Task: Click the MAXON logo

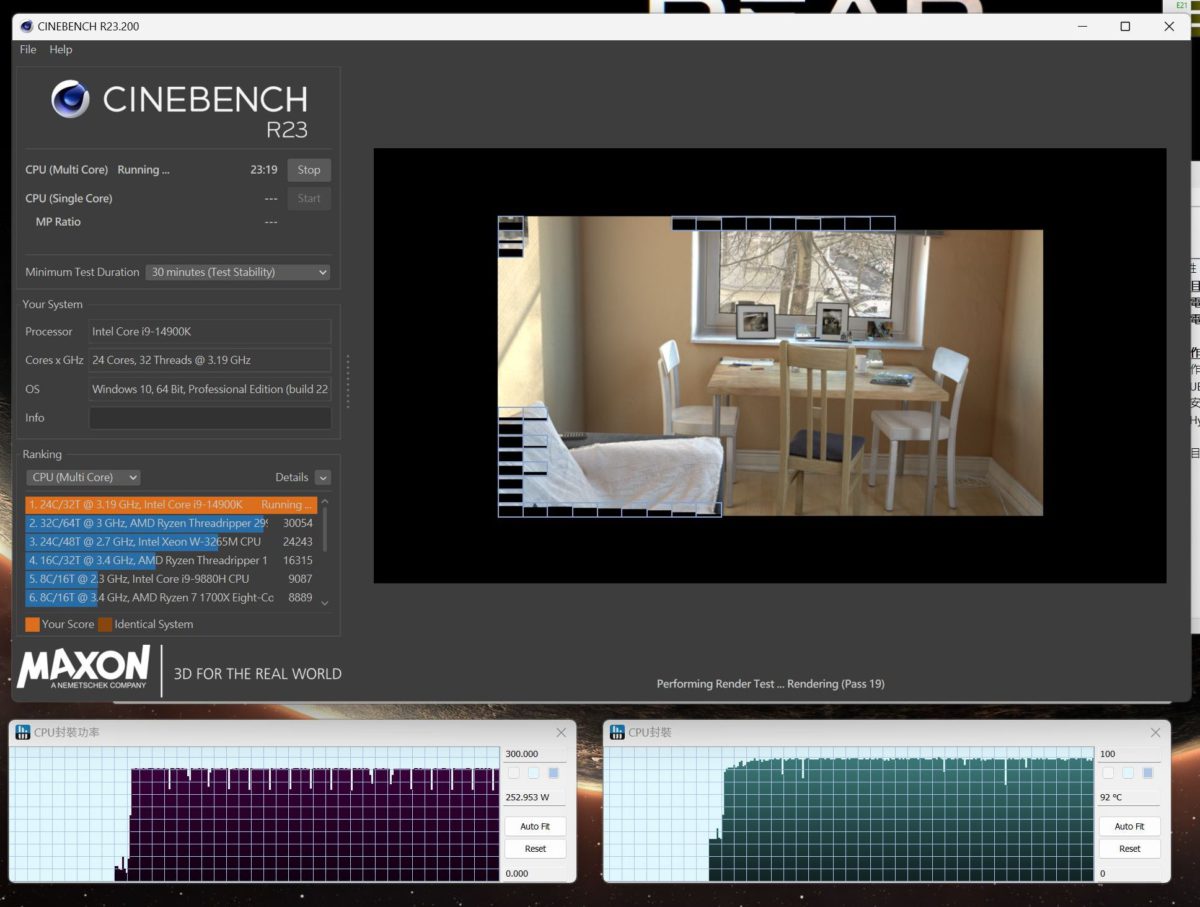Action: 84,668
